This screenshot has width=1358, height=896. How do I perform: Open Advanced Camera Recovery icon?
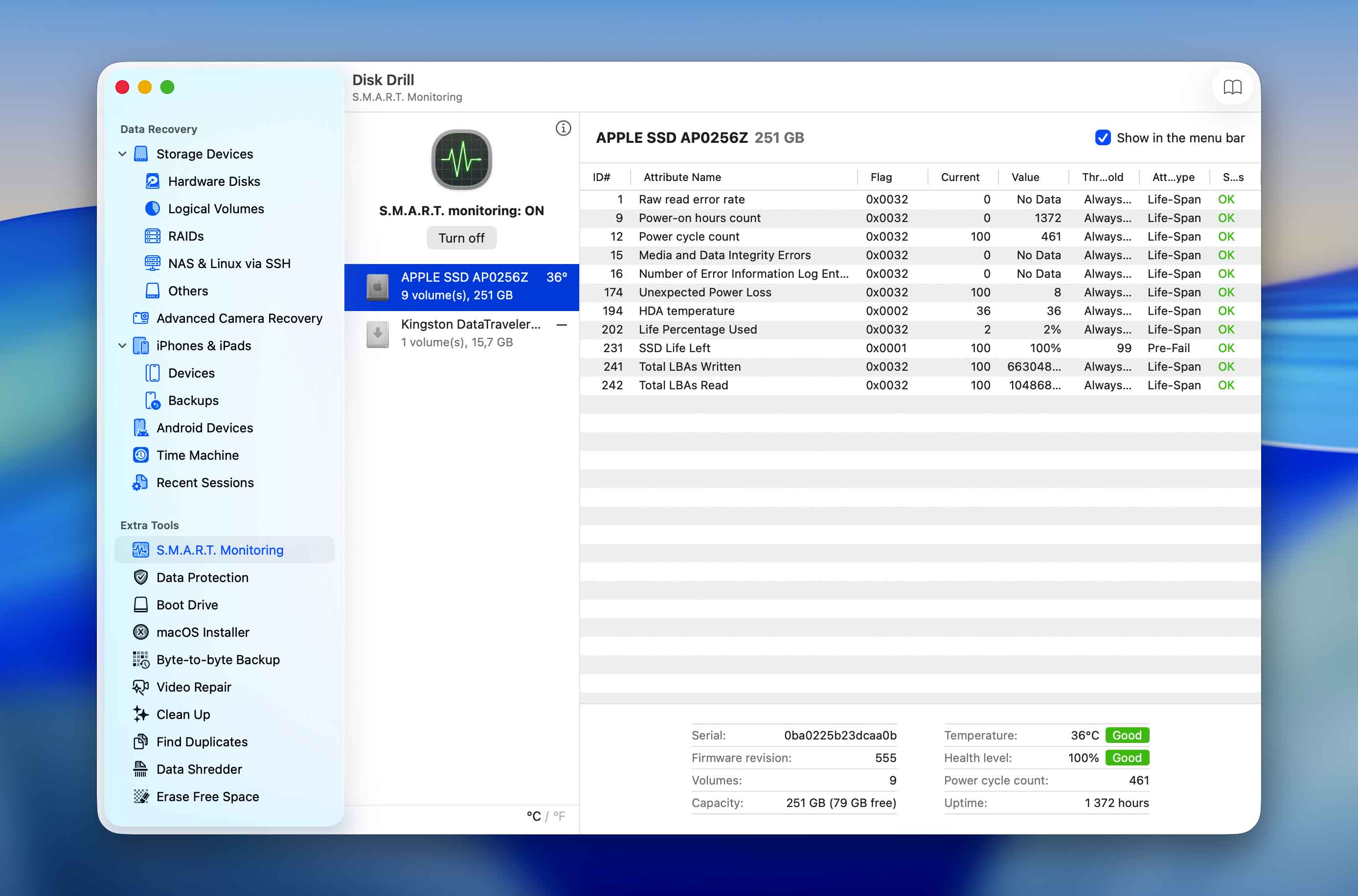pos(140,318)
